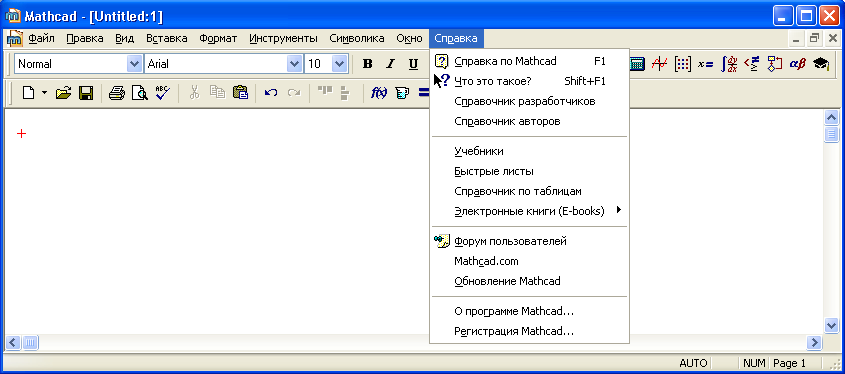Open the new-document template dropdown arrow
The width and height of the screenshot is (845, 374).
point(44,93)
